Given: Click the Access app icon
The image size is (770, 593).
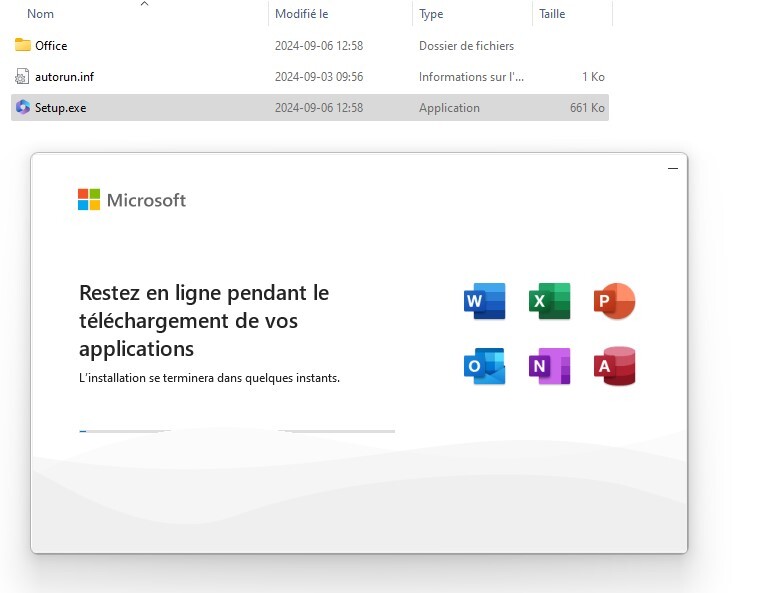Looking at the screenshot, I should pos(614,367).
